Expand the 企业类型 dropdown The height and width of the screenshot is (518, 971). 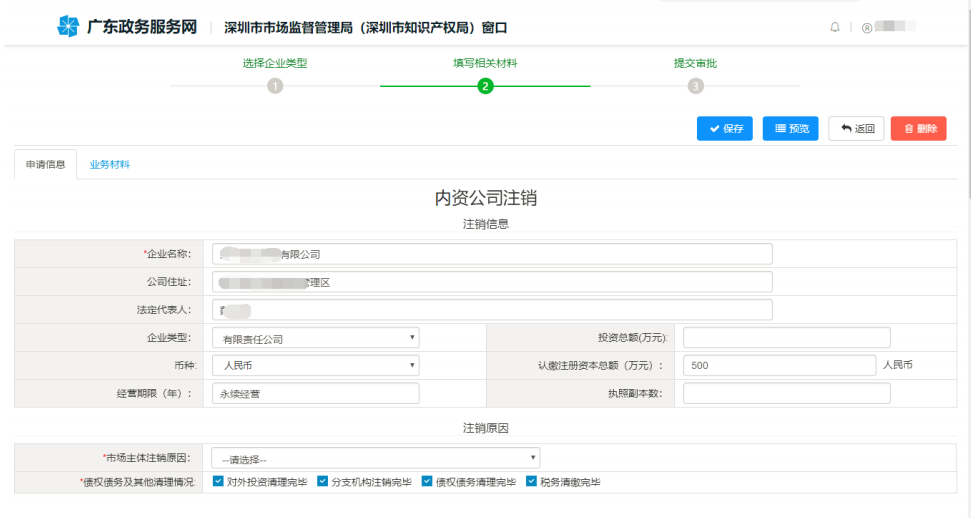click(315, 338)
